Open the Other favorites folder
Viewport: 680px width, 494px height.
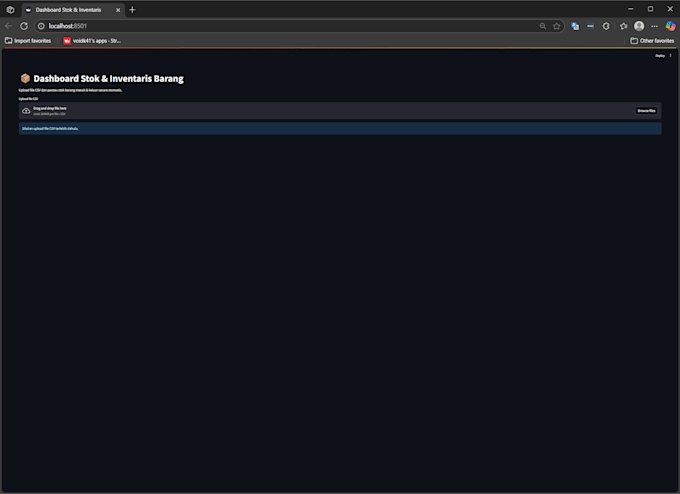(652, 41)
